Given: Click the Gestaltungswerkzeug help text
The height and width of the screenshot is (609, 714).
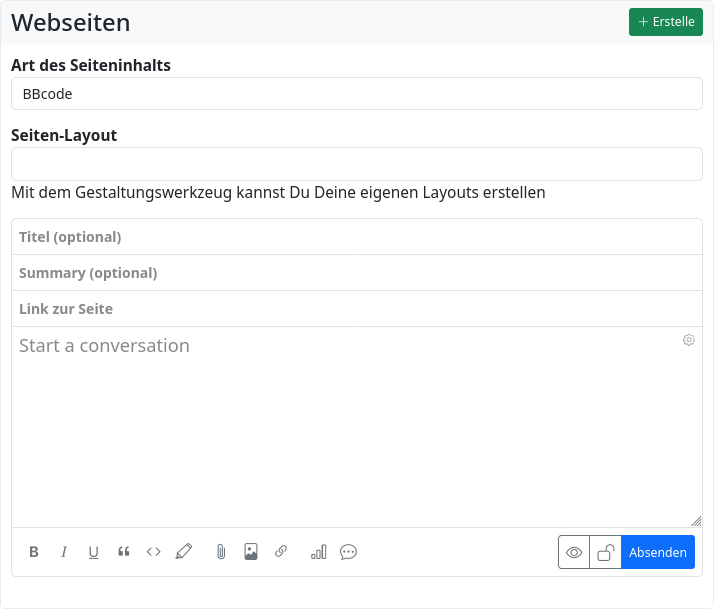Looking at the screenshot, I should click(278, 193).
